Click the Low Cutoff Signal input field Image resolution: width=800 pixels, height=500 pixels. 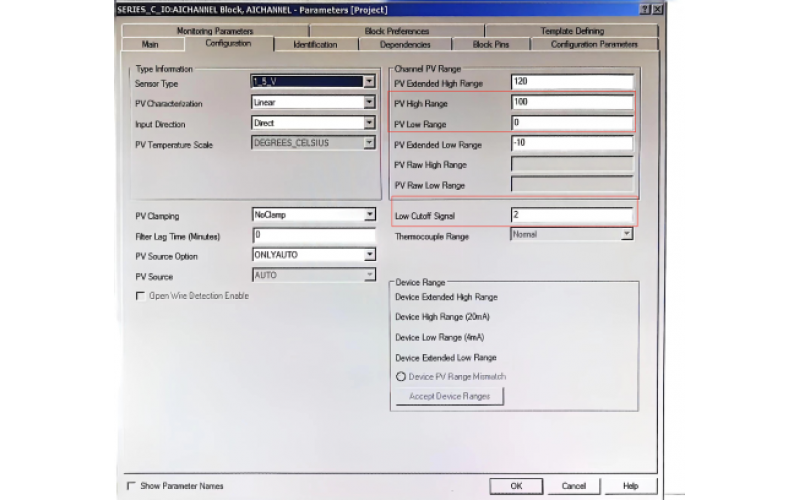(x=571, y=215)
